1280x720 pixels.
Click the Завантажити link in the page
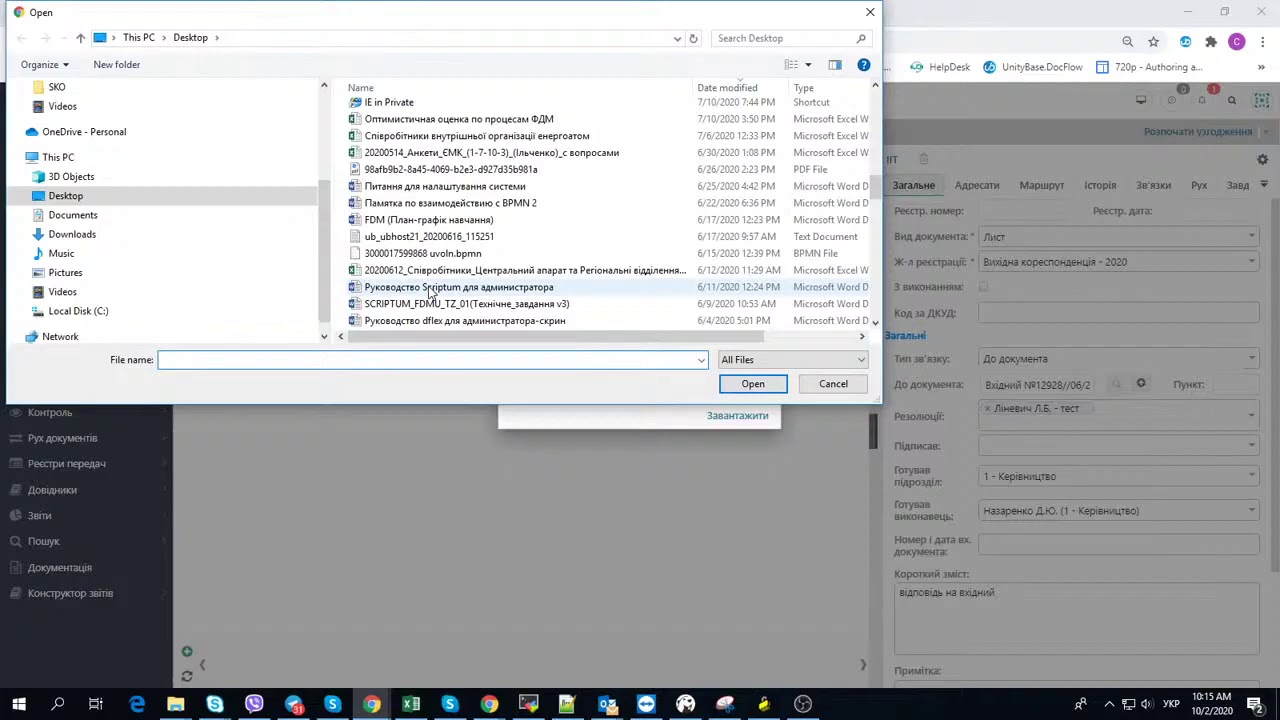click(737, 416)
